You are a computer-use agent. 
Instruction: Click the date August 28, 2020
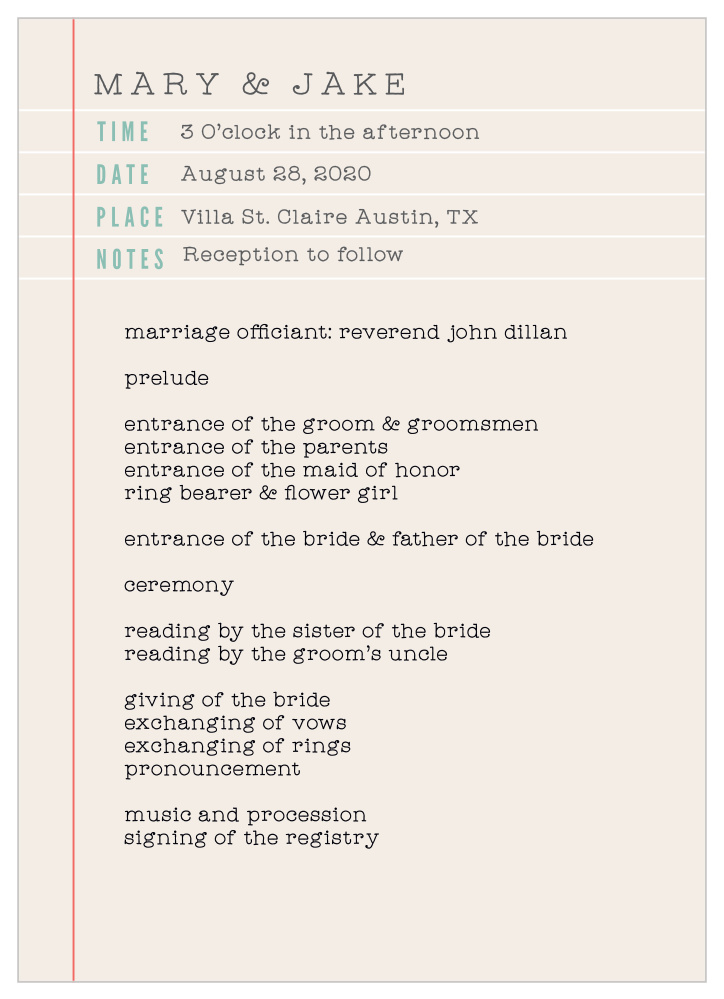point(276,174)
